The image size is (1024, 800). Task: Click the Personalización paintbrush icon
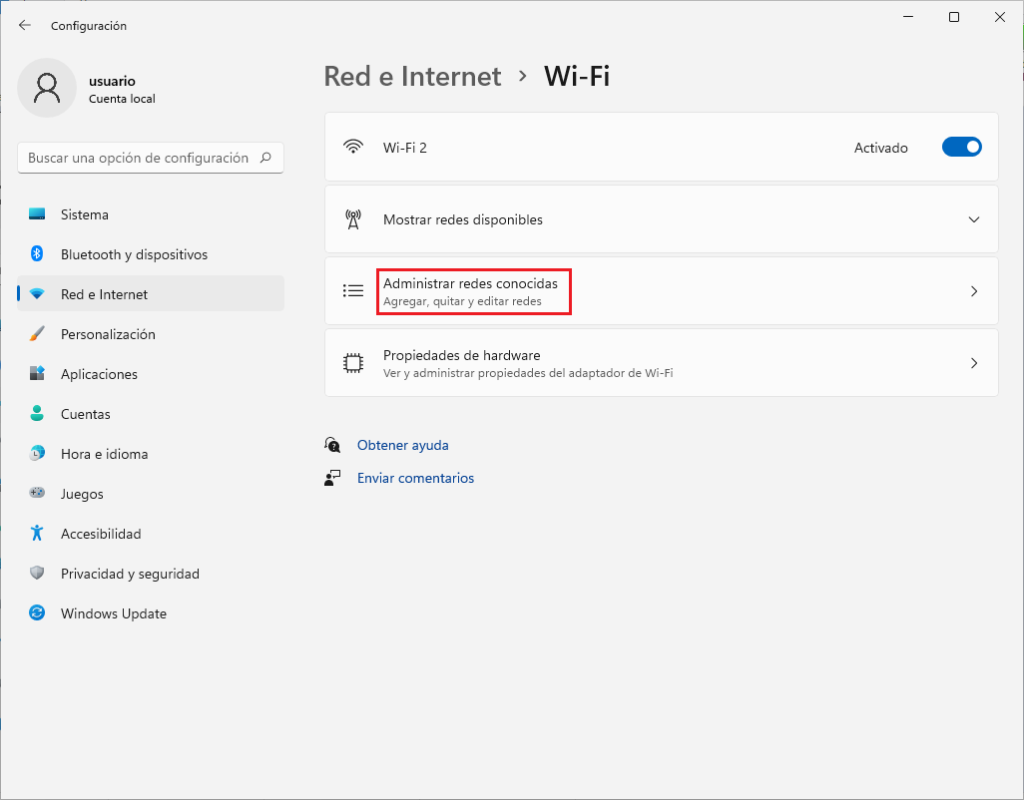(37, 334)
